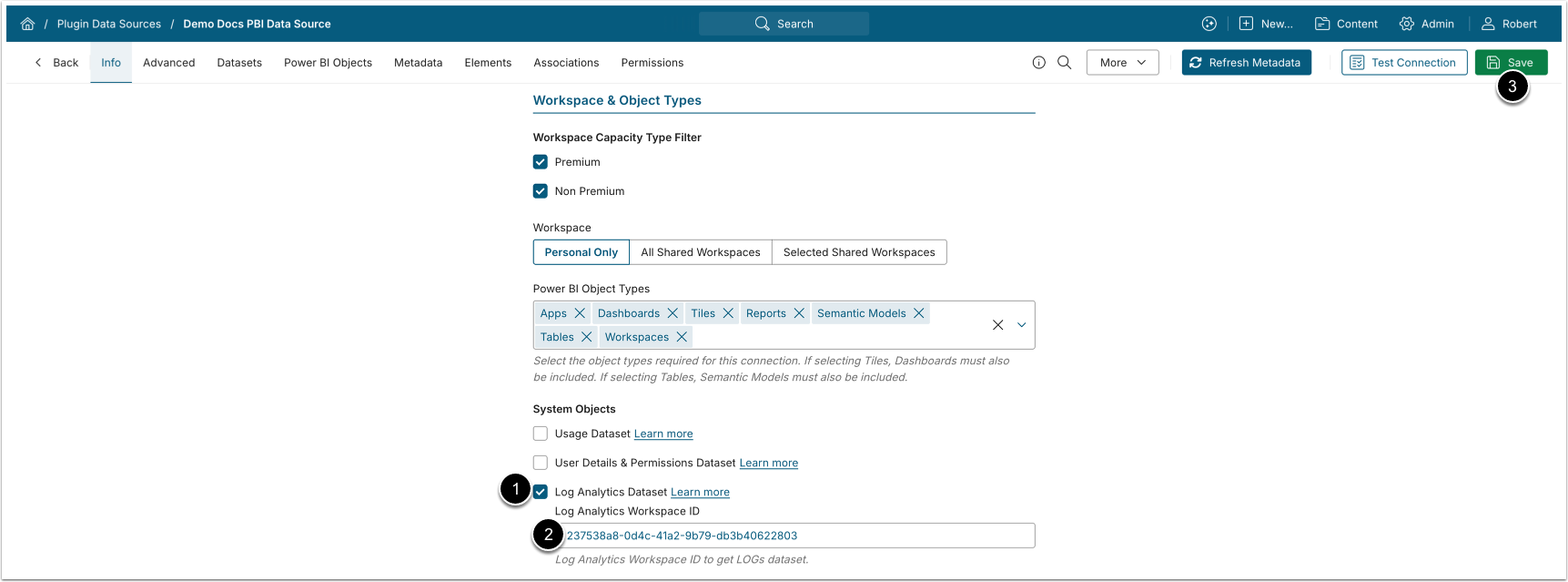Screen dimensions: 1568x582
Task: Clear all Power BI object types
Action: coord(997,325)
